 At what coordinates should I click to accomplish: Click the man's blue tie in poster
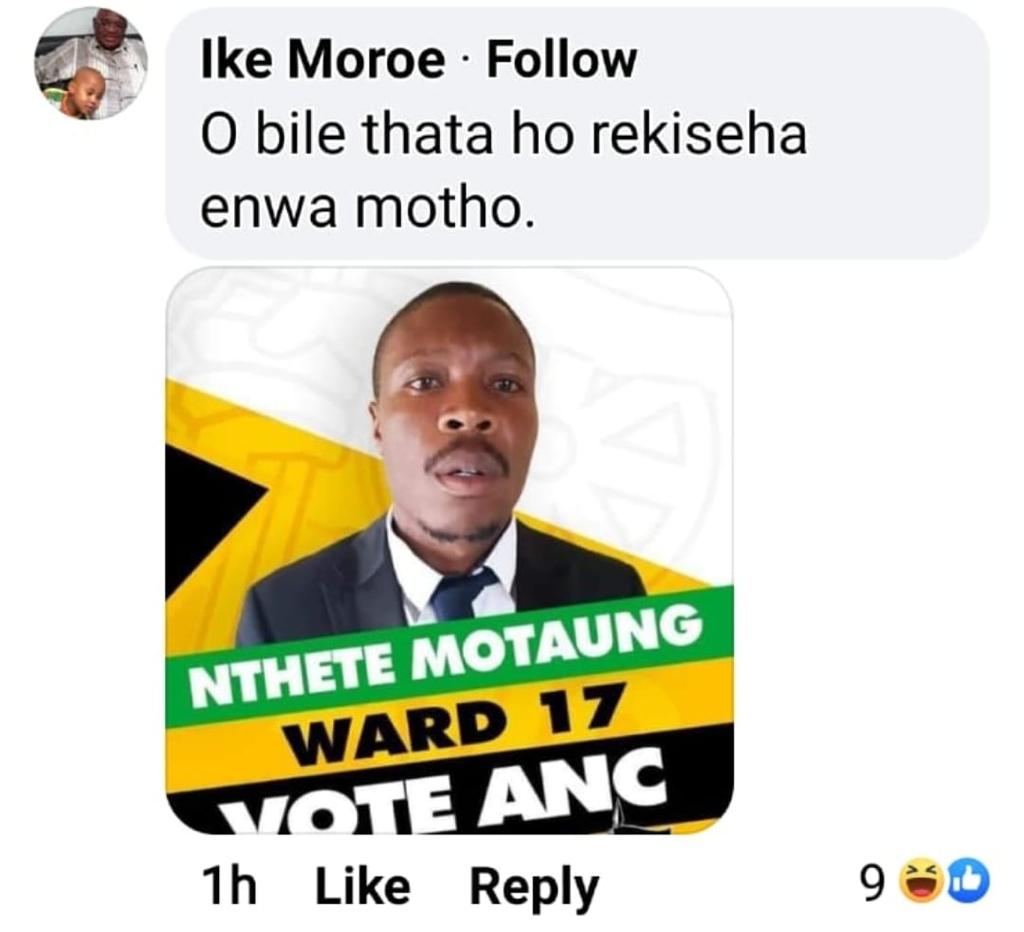coord(463,592)
